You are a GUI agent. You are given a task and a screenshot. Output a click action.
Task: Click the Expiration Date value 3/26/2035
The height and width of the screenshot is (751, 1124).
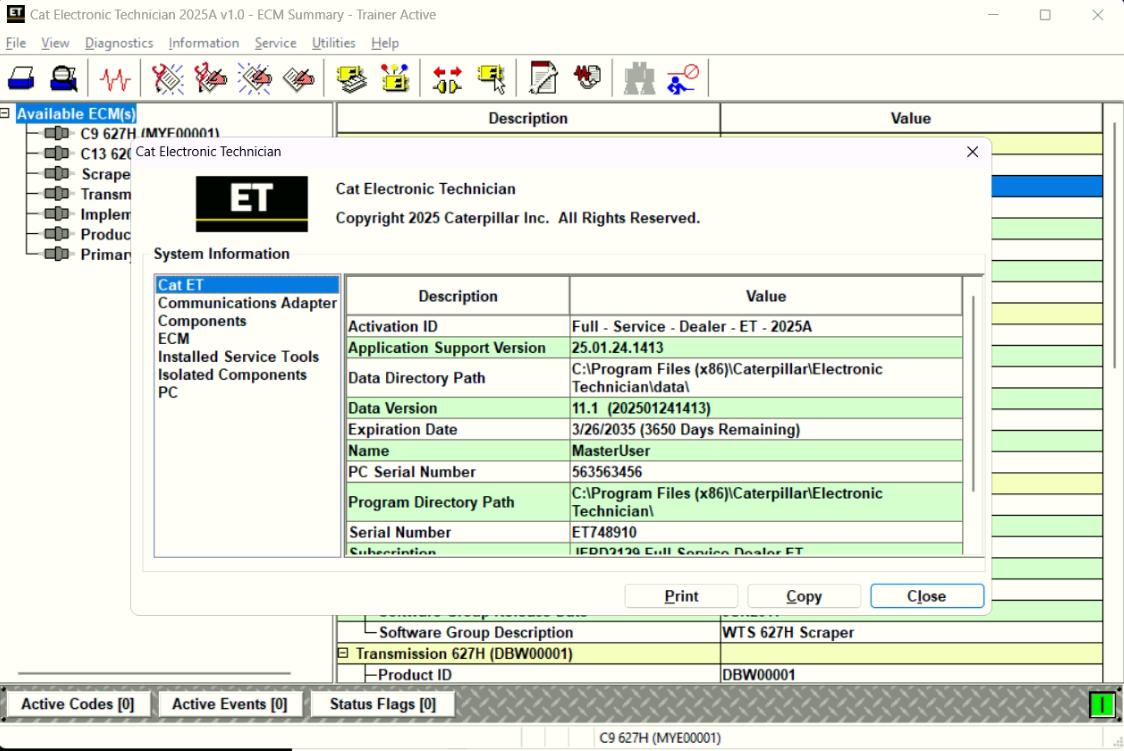[685, 429]
